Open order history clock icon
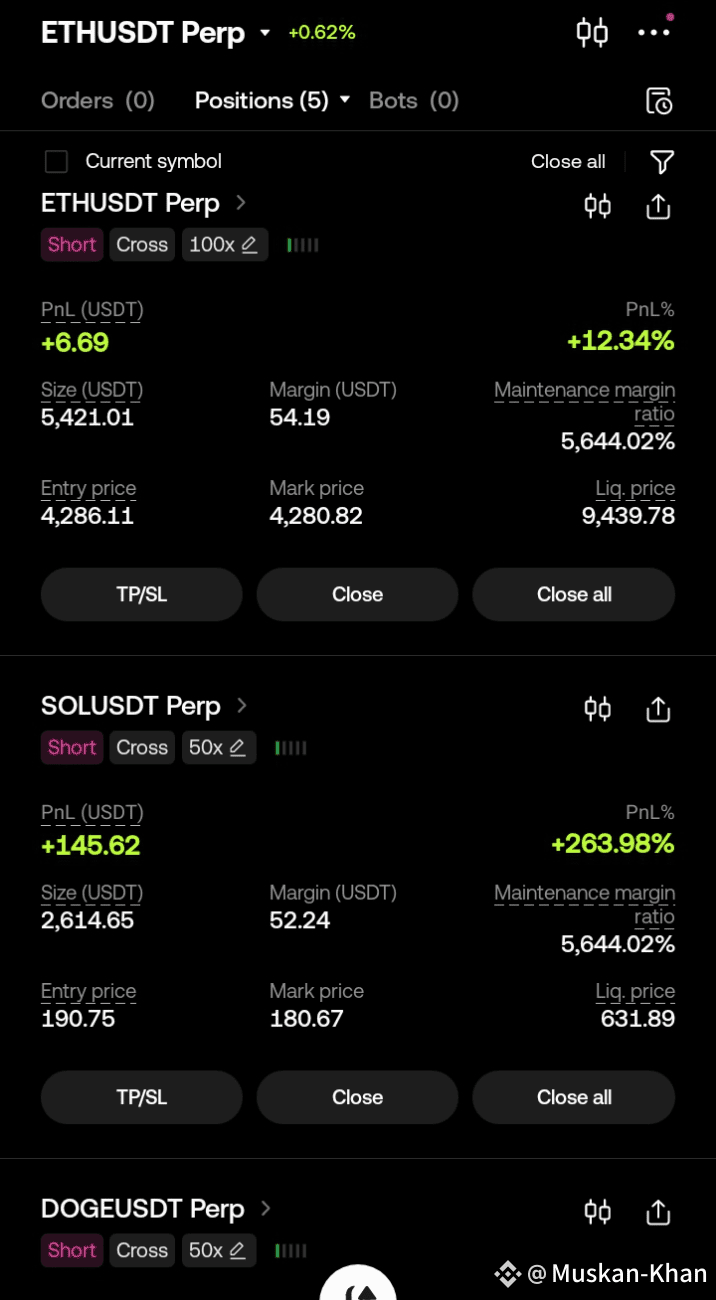The width and height of the screenshot is (716, 1300). [658, 100]
